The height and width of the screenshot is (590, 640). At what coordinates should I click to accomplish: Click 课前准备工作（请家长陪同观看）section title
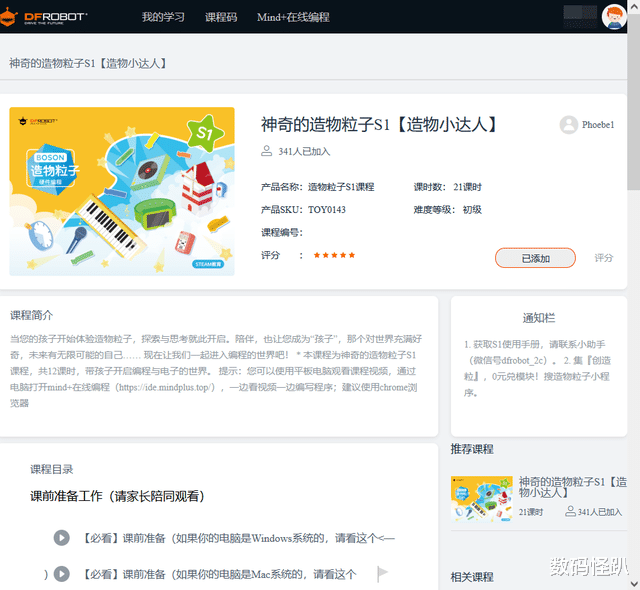(117, 496)
